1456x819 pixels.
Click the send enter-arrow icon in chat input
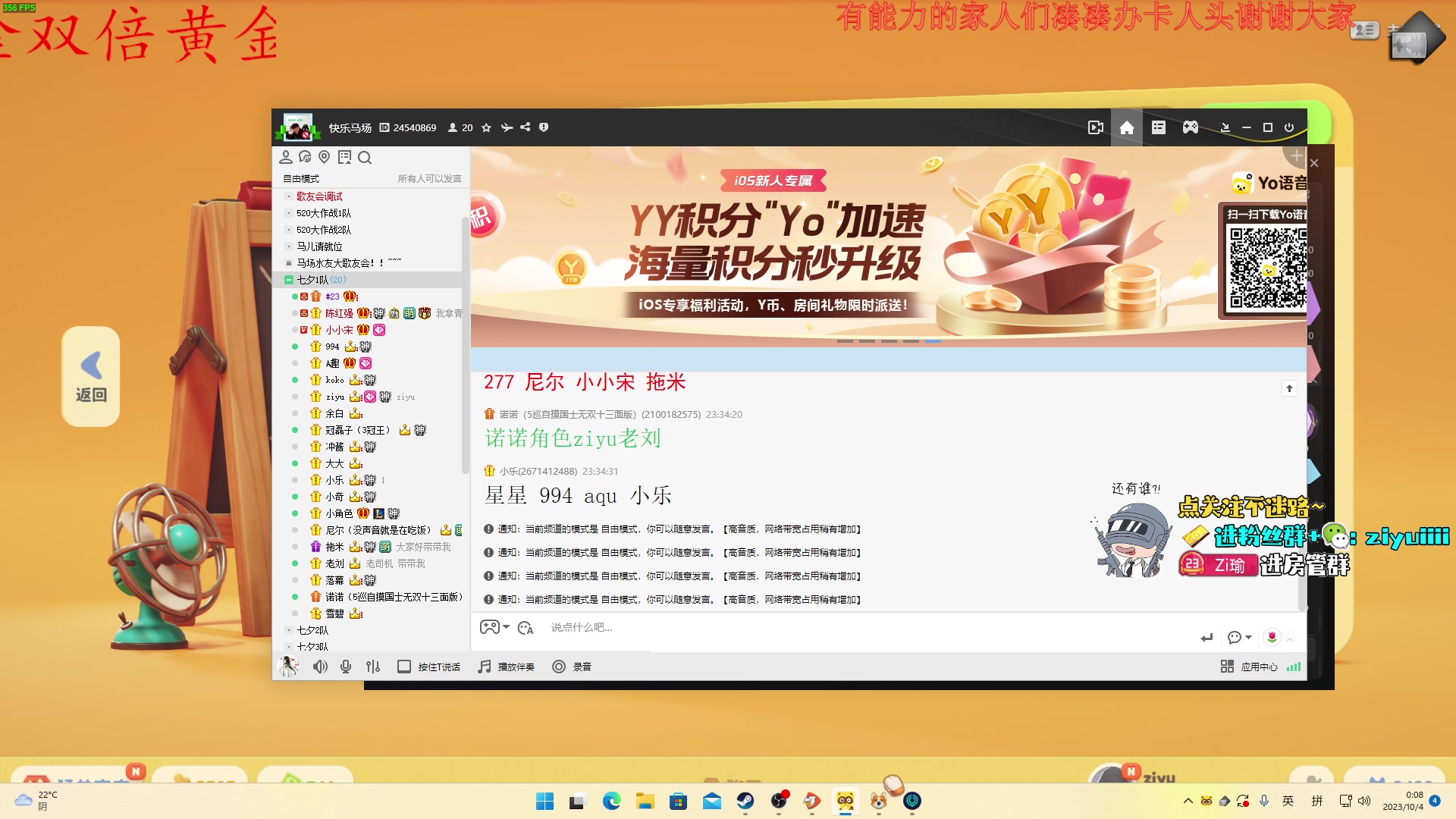point(1207,638)
